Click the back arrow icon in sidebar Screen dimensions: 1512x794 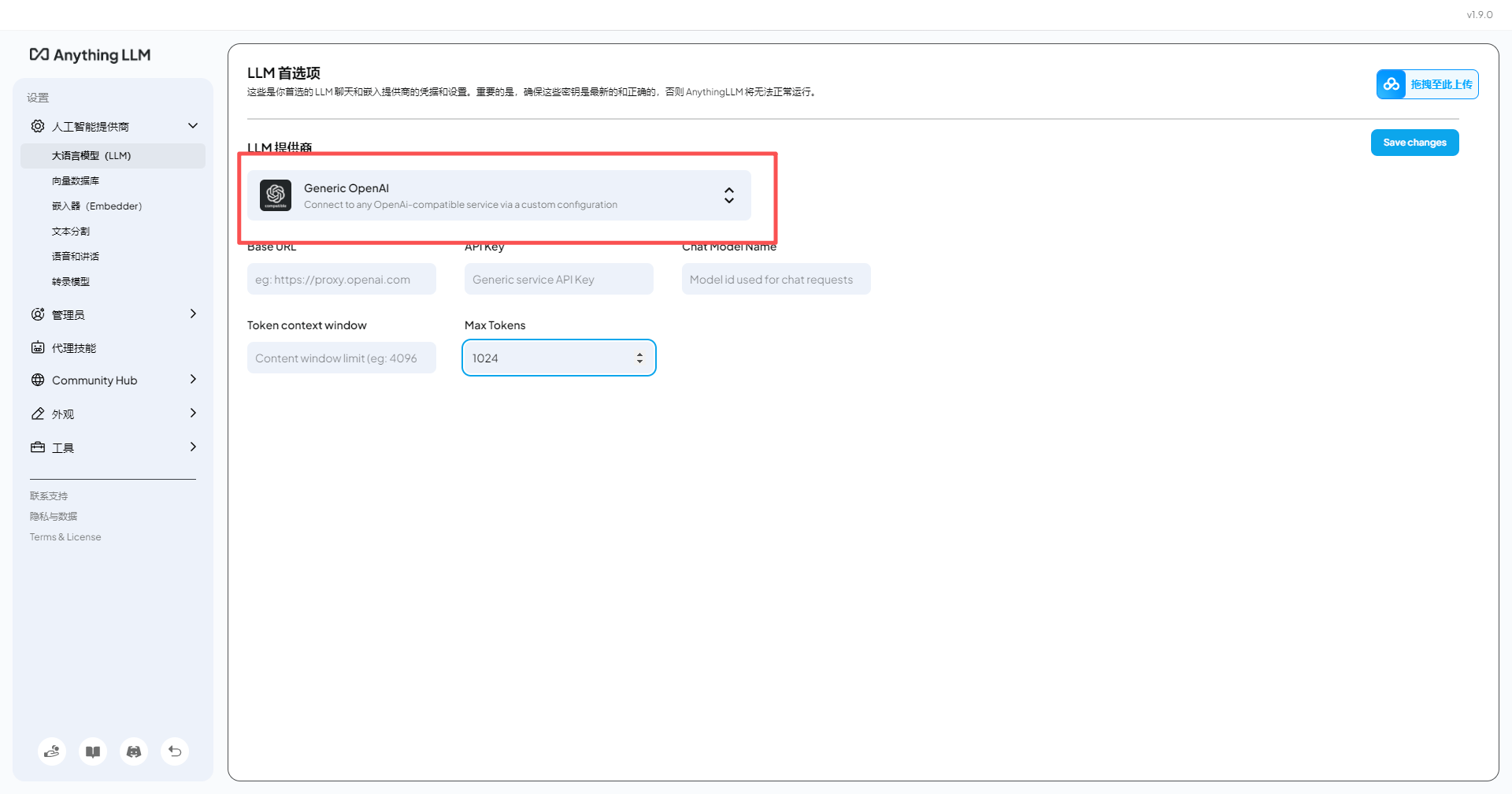click(175, 751)
